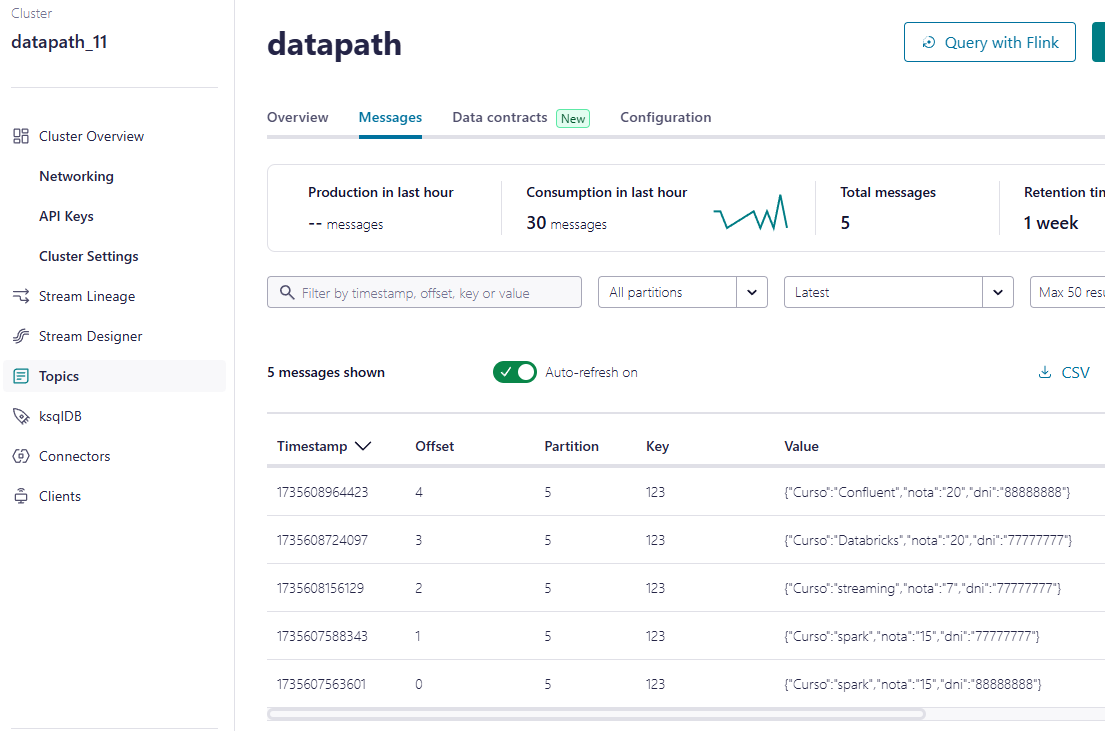Click the Topics list icon
The height and width of the screenshot is (731, 1105).
(21, 376)
